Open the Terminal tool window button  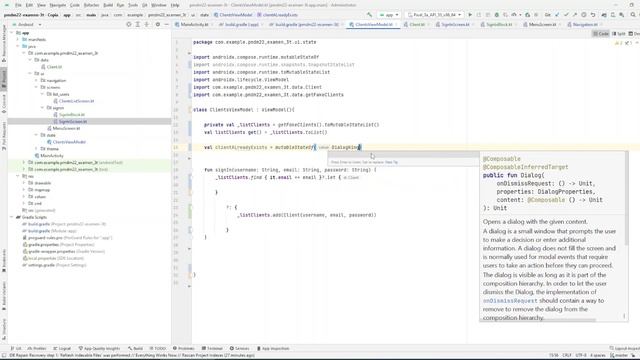tap(212, 348)
